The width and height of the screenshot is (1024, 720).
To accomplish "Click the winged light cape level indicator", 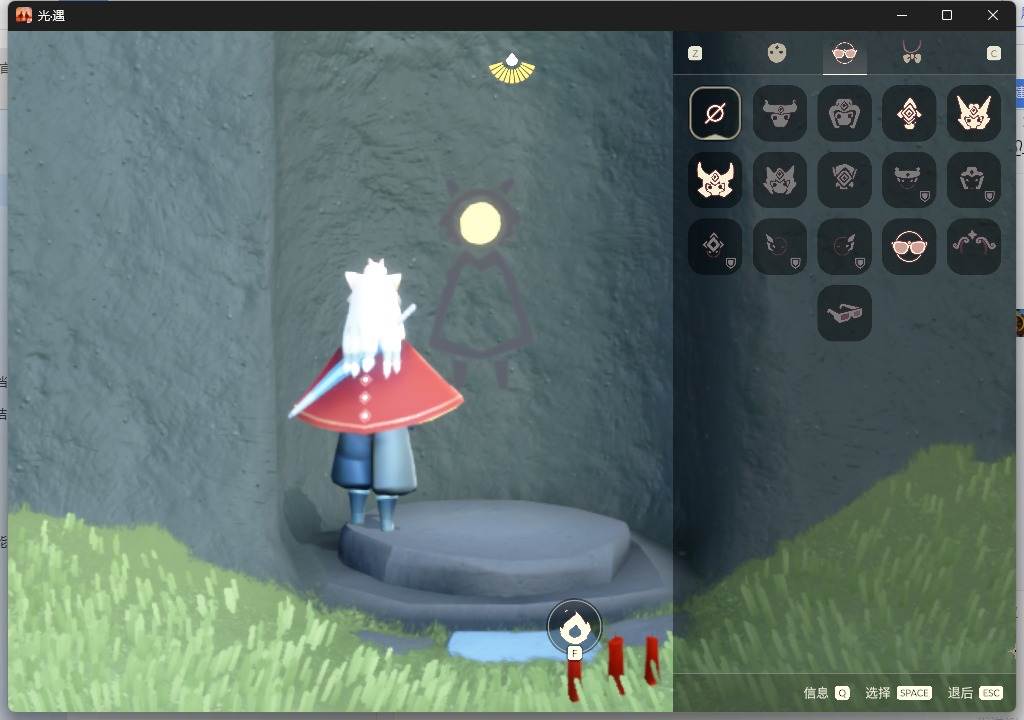I will tap(512, 69).
